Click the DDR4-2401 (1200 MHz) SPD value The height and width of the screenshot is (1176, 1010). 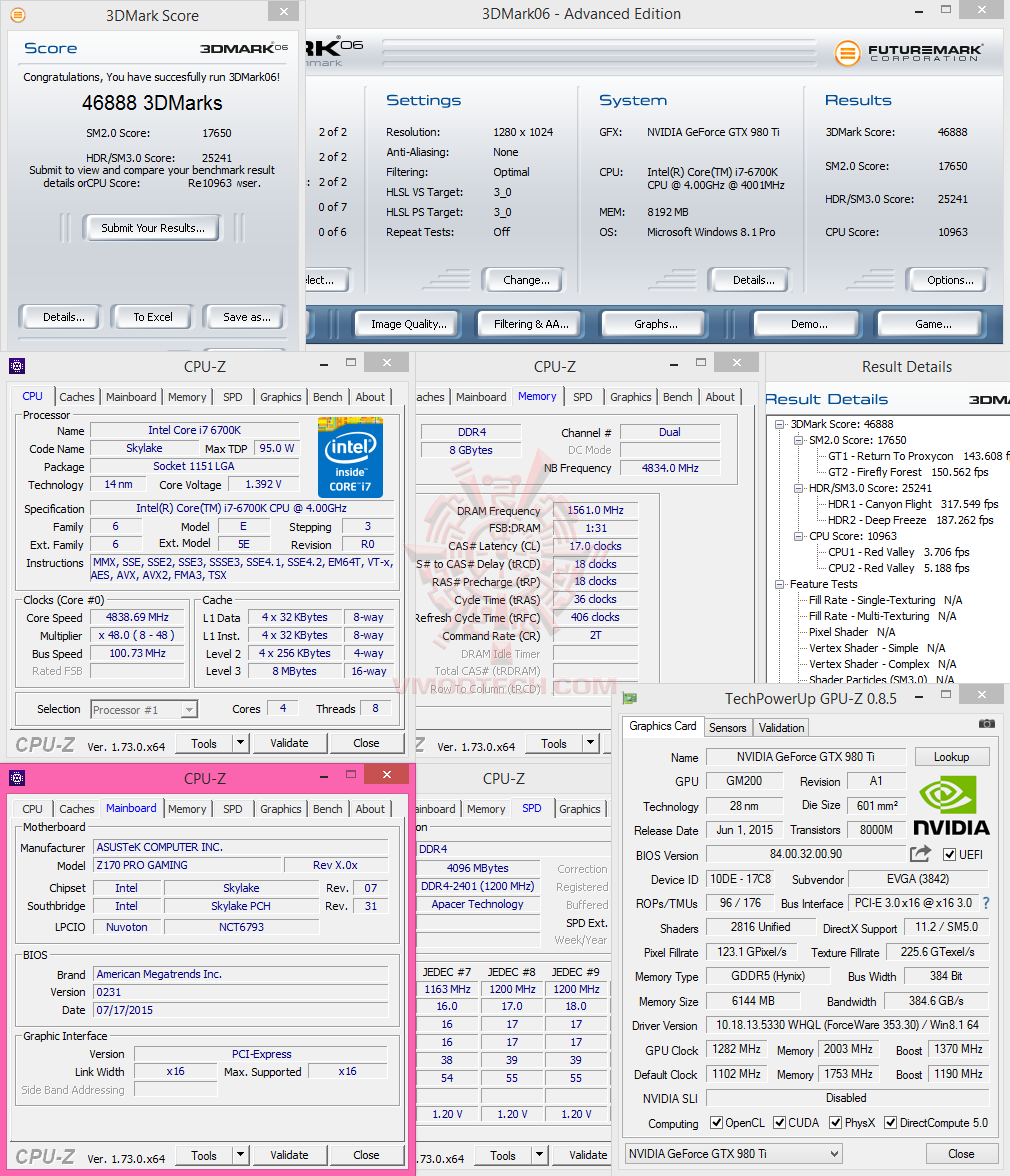point(478,886)
